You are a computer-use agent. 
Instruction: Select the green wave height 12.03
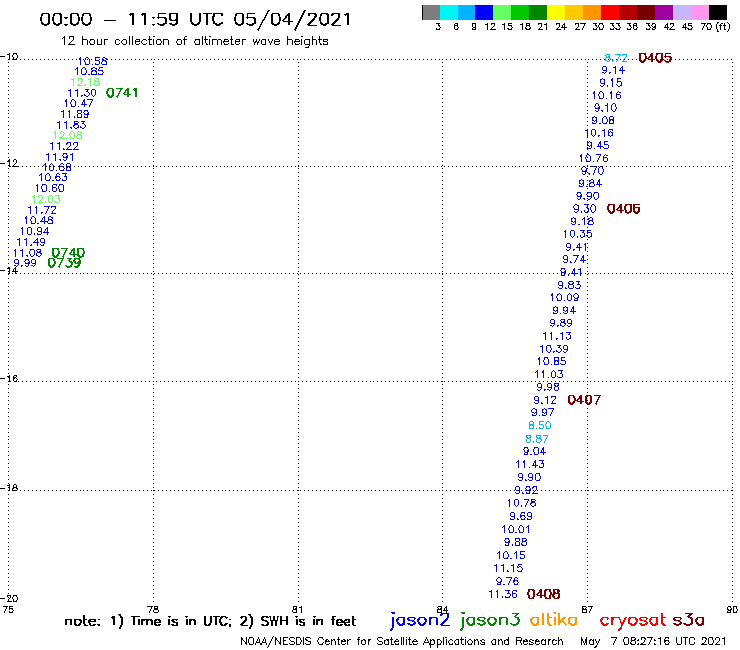[46, 199]
